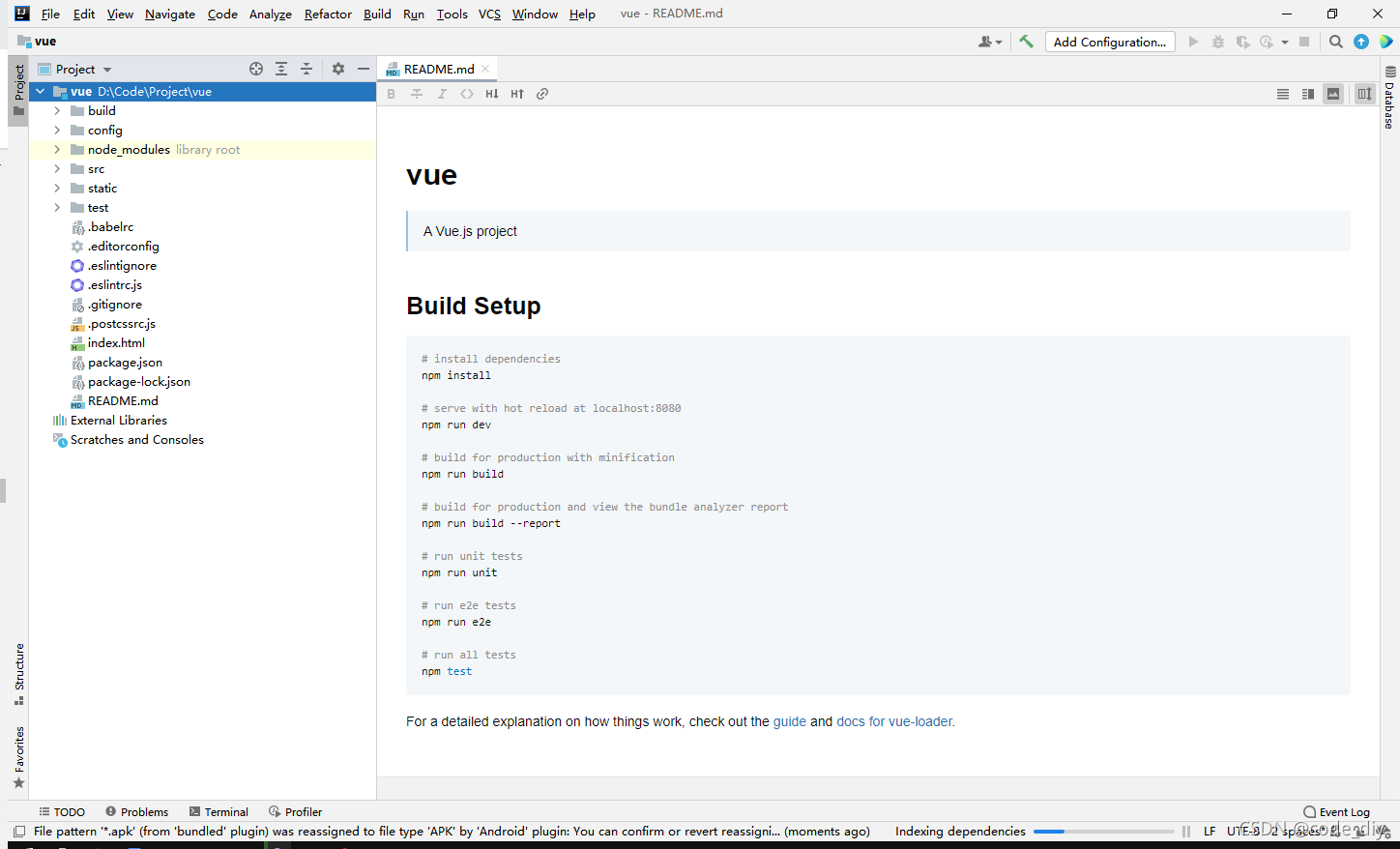Expand the src folder
The width and height of the screenshot is (1400, 849).
point(57,169)
